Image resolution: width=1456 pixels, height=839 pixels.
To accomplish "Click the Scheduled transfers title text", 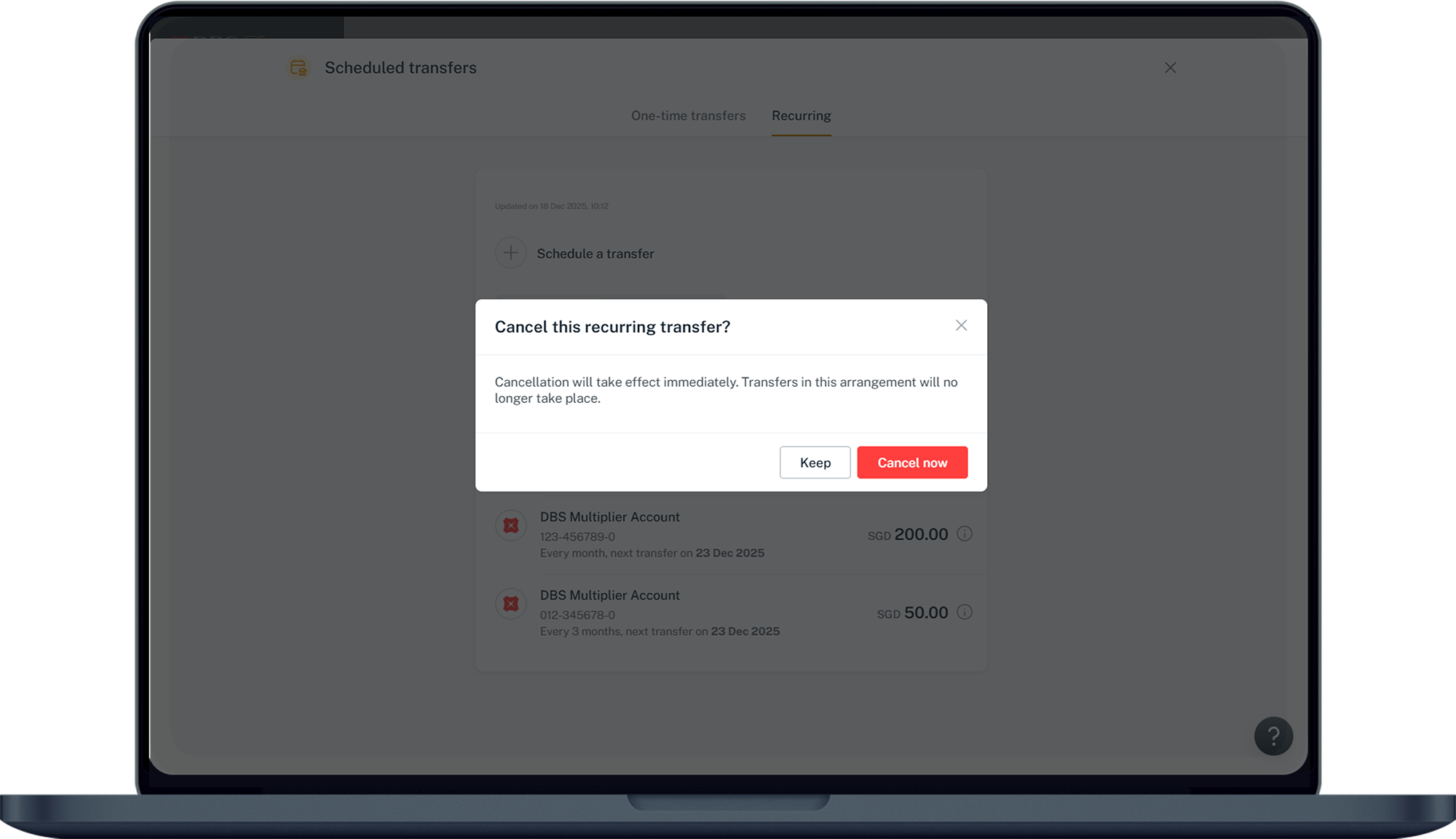I will (400, 68).
